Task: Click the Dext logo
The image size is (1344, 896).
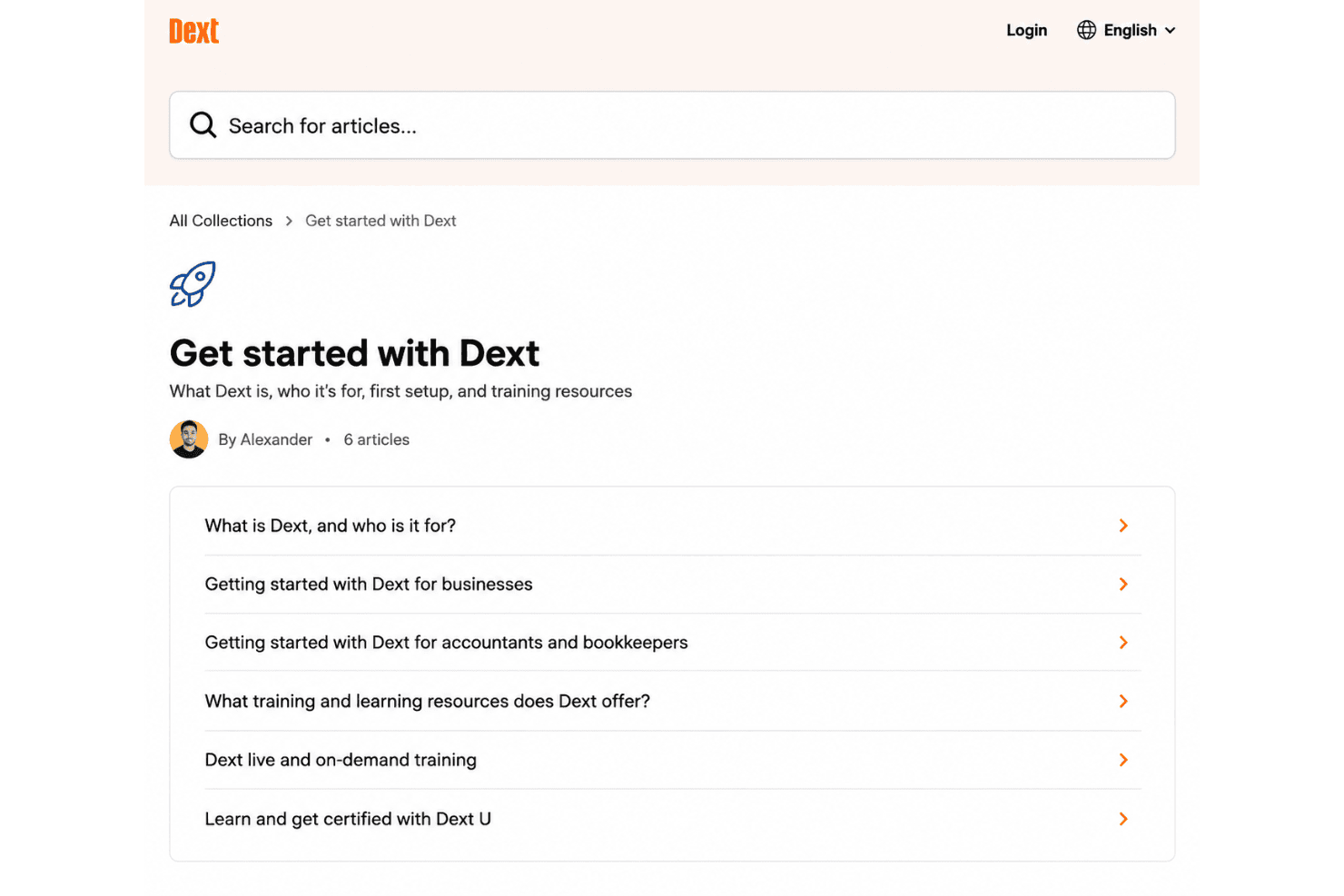Action: click(193, 31)
